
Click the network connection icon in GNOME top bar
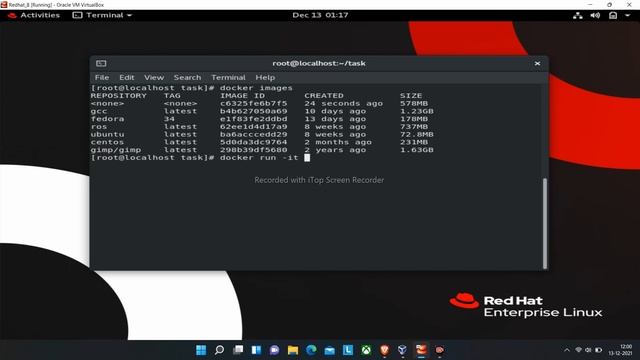(578, 16)
